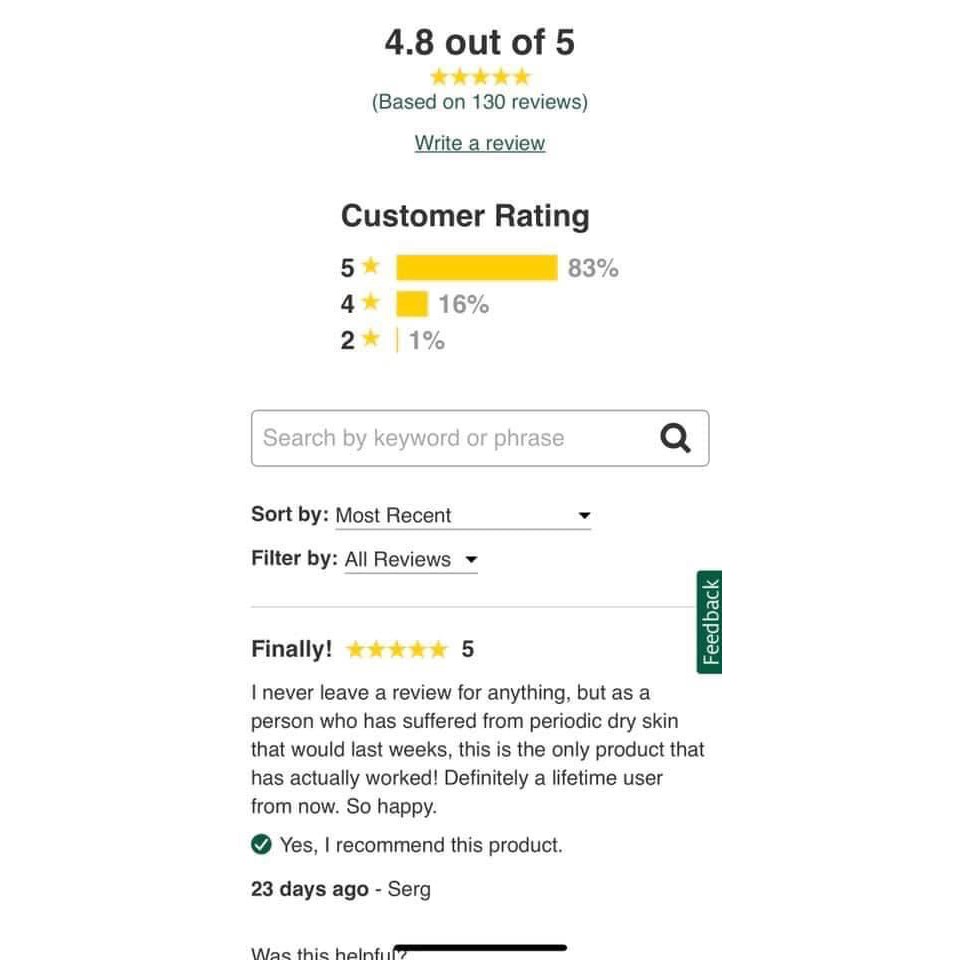960x960 pixels.
Task: Click the green recommend checkmark icon
Action: tap(261, 845)
